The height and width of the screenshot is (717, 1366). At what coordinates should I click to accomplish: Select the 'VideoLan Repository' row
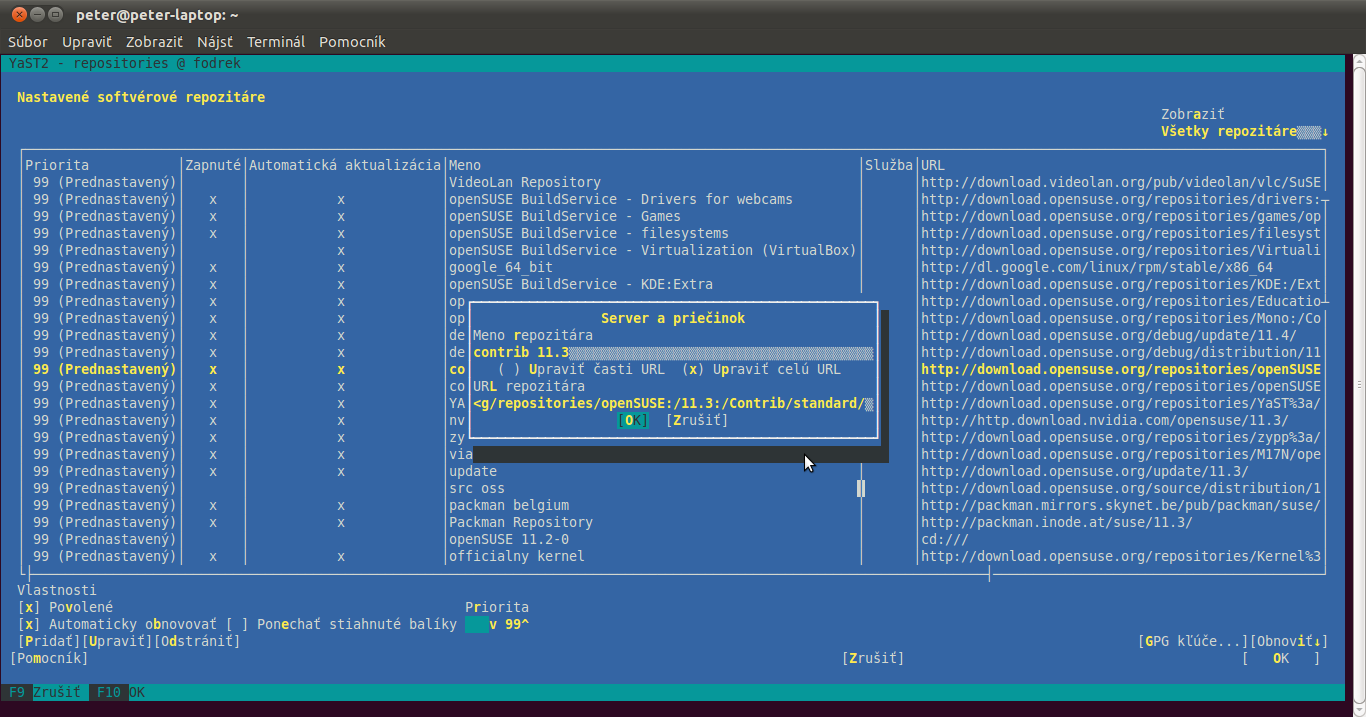[x=673, y=182]
